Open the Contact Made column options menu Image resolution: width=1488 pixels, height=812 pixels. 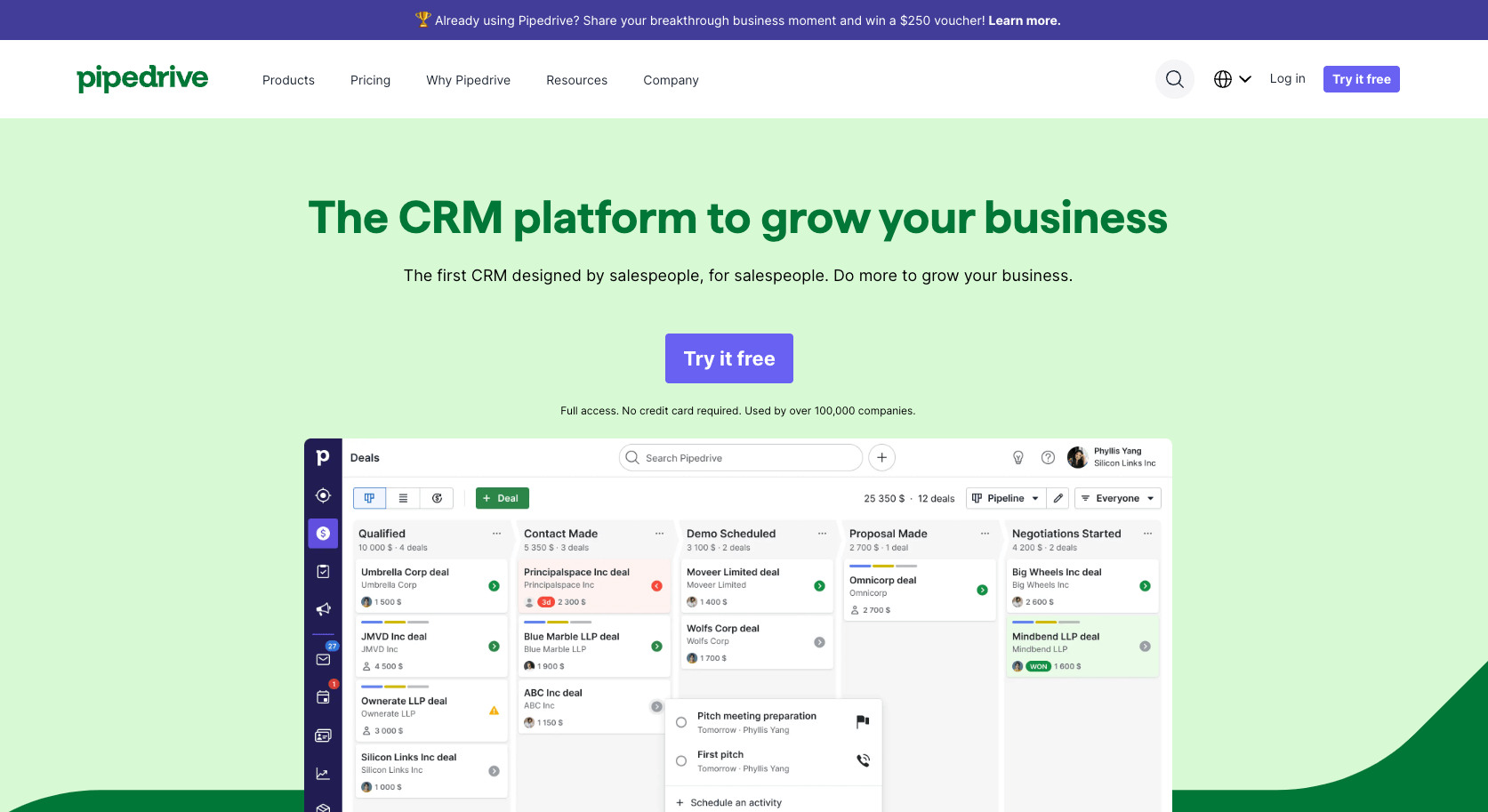point(659,534)
